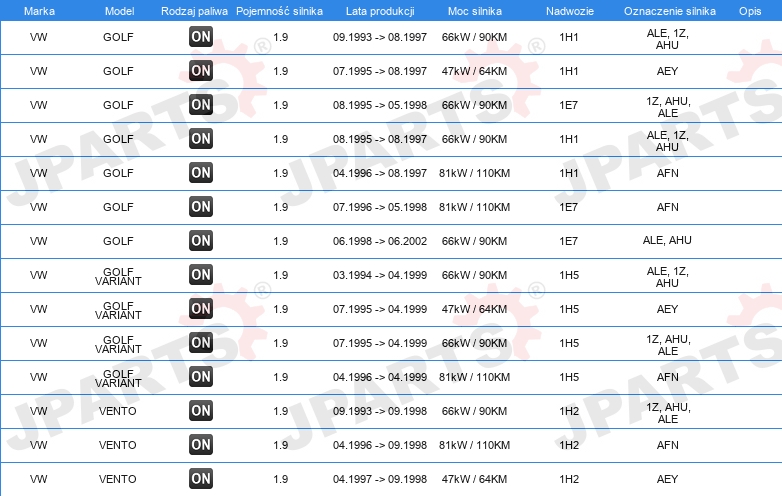Click ON fuel icon in row 04.1996 -> 08.1997
Viewport: 782px width, 496px height.
(x=201, y=172)
